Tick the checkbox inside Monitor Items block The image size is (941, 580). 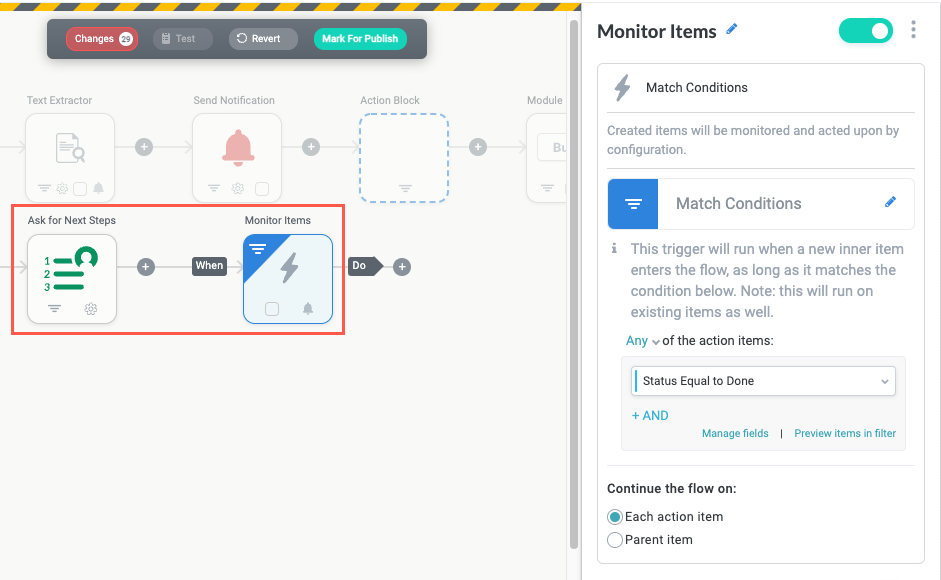[x=272, y=309]
